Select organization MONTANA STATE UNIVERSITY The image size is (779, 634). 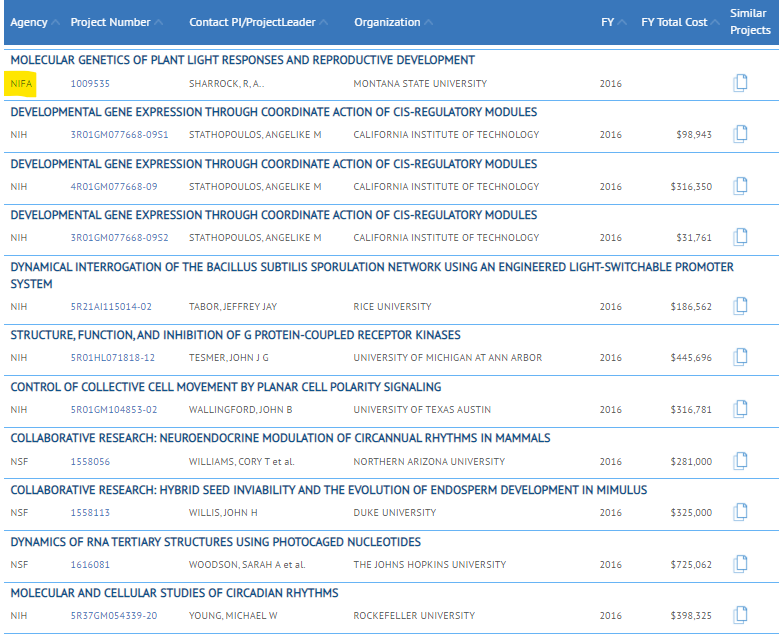pos(420,83)
